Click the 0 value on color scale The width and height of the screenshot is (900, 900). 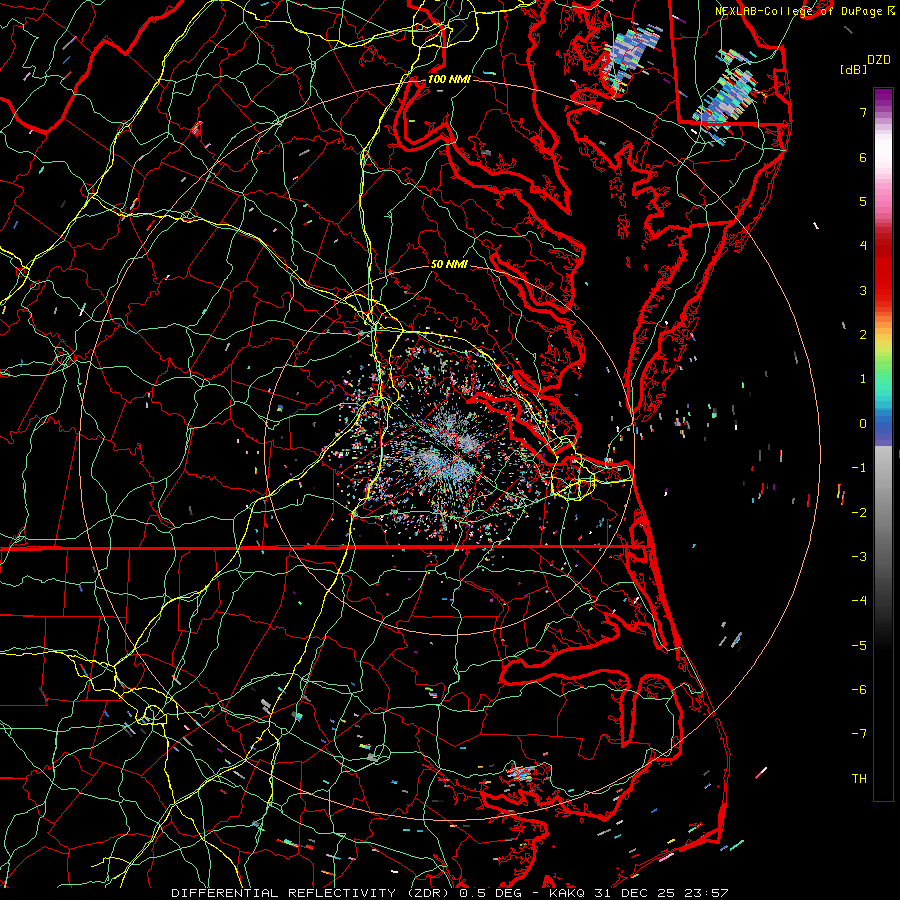tap(863, 424)
